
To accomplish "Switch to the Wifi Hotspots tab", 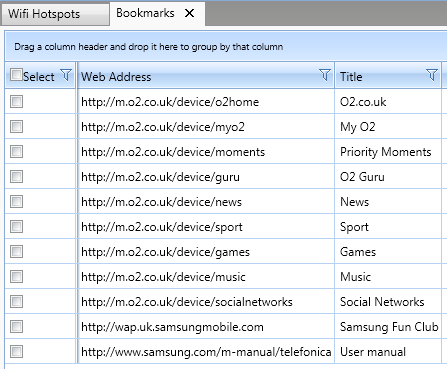I will tap(55, 14).
